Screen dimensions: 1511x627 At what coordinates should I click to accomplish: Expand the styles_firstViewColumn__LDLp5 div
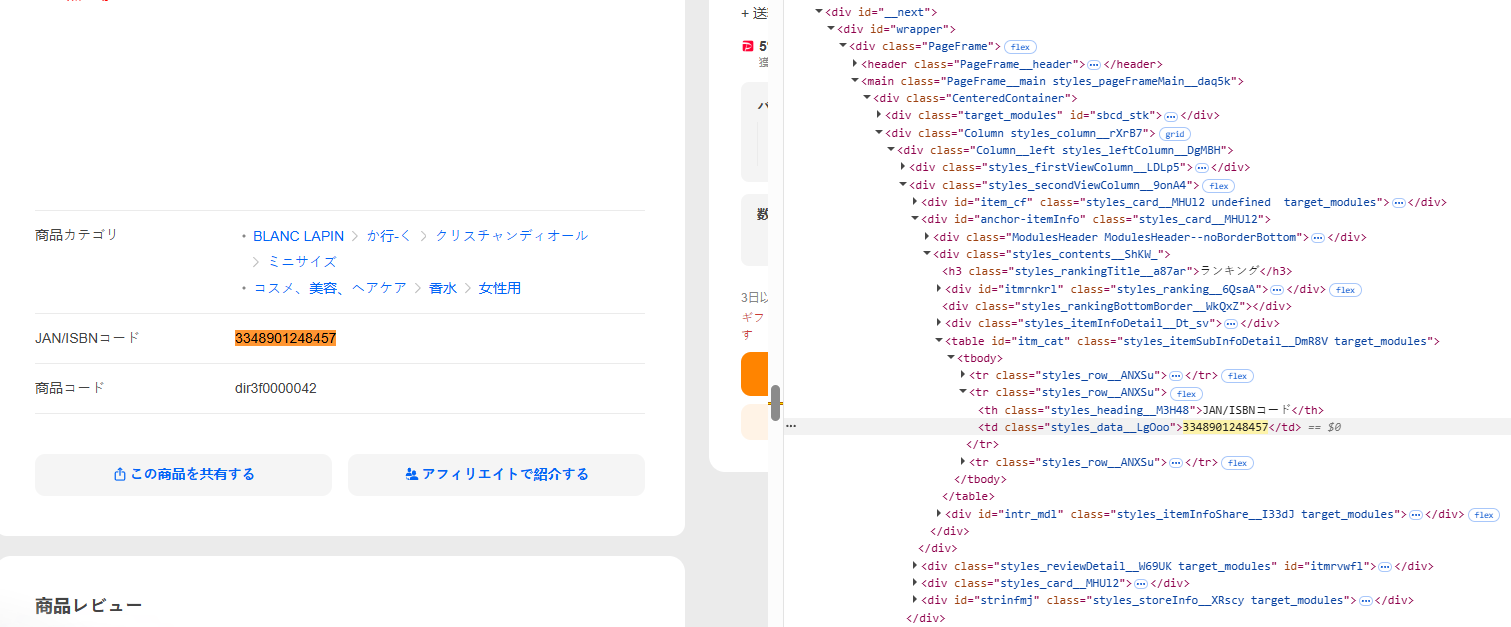click(x=903, y=167)
